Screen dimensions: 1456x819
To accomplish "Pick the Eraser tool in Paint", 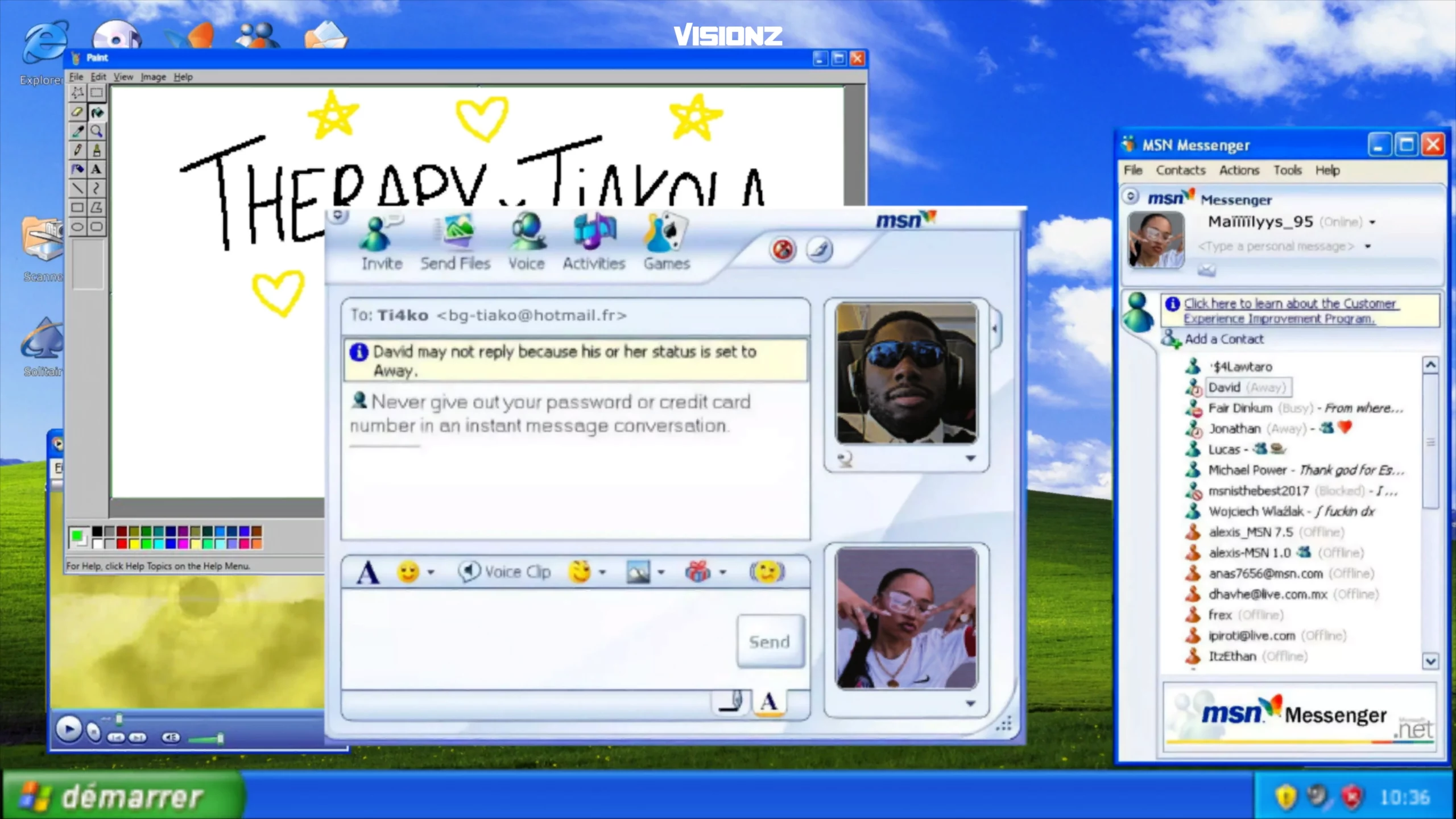I will (78, 112).
